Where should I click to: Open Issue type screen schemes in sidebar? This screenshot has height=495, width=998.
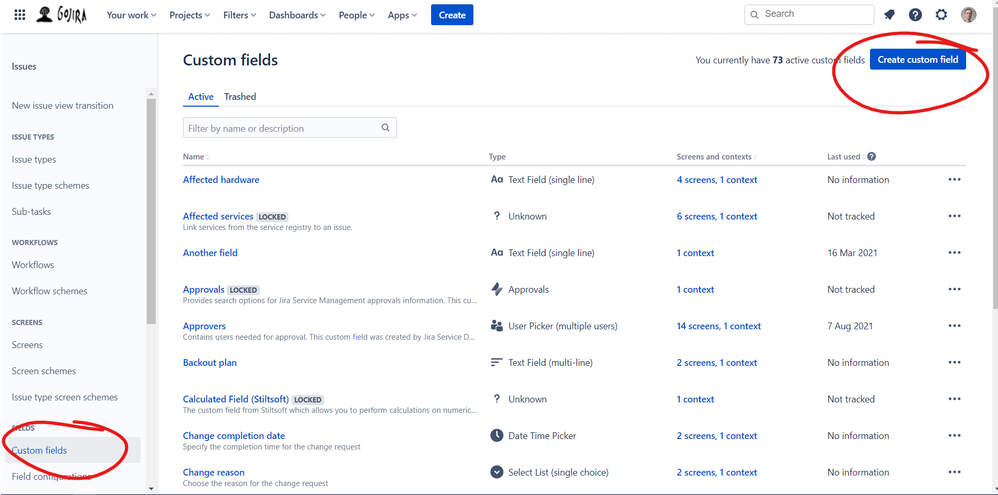click(x=65, y=397)
